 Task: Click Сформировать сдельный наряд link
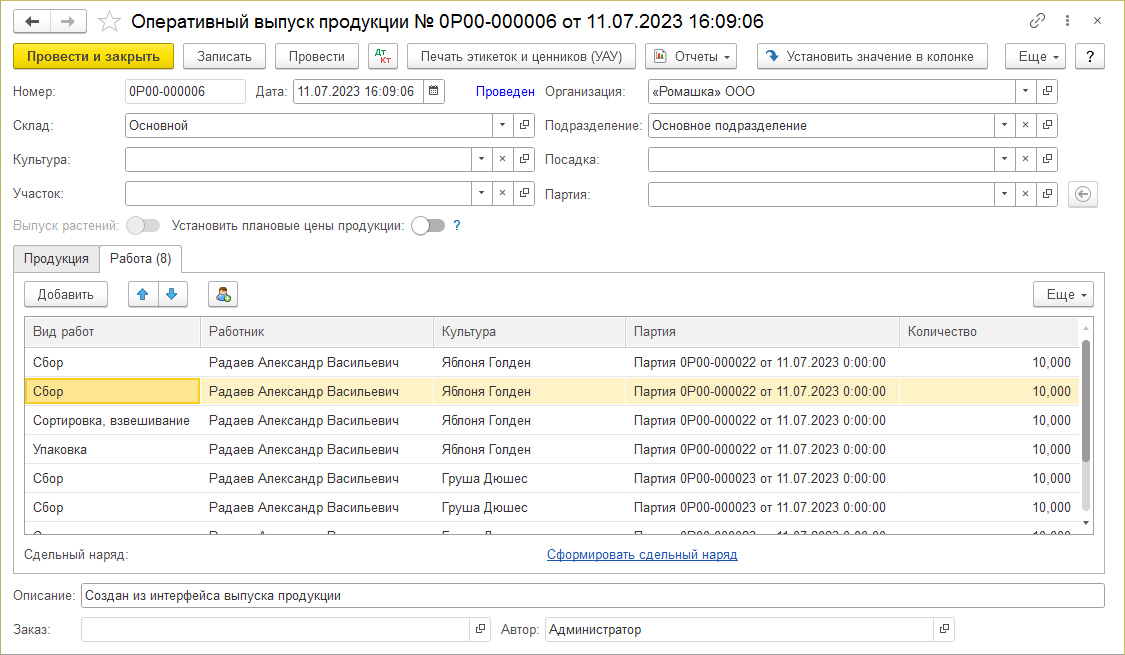(642, 554)
